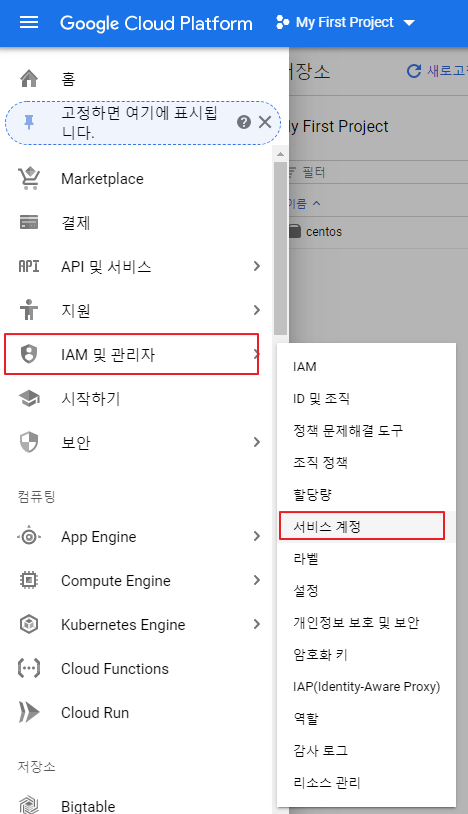
Task: Click the bucket icon next to centos
Action: click(294, 231)
